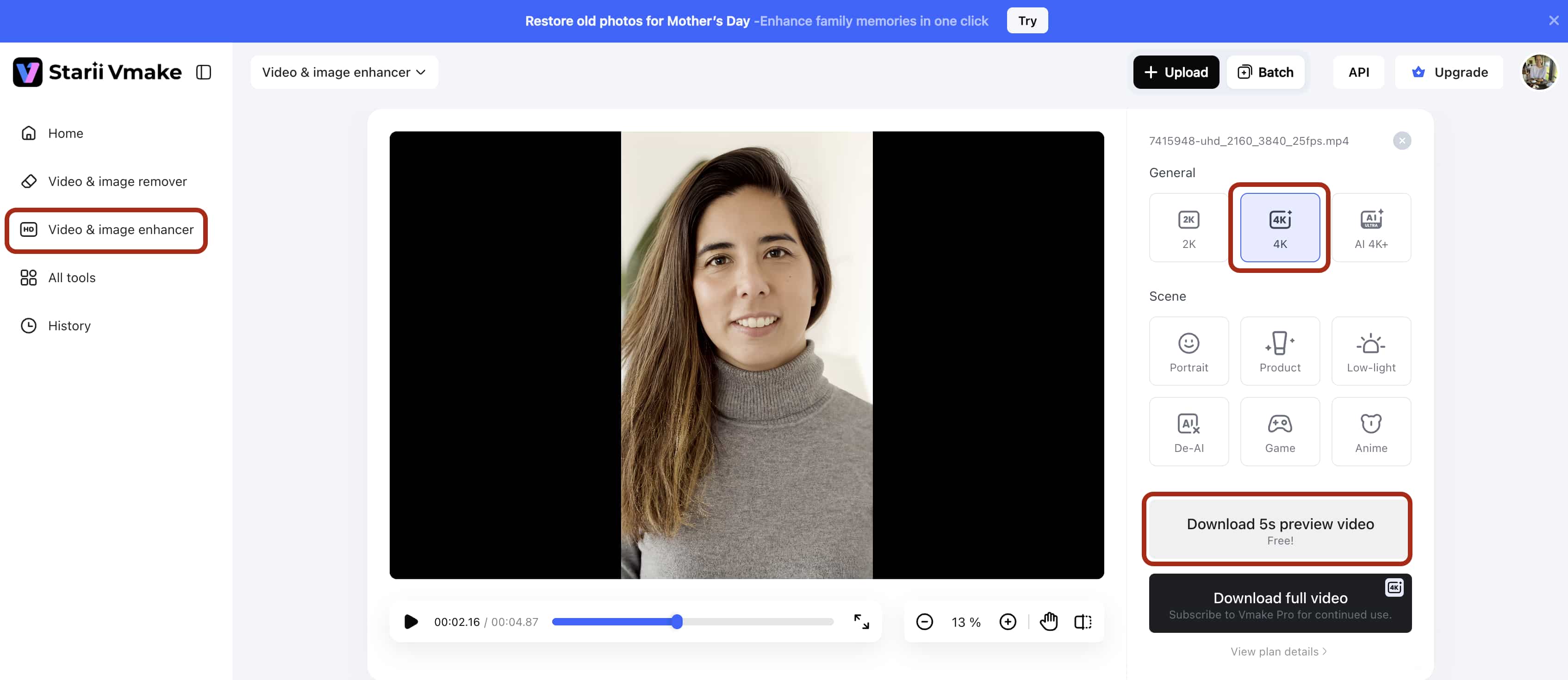Click the Starii Vmake logo
The height and width of the screenshot is (680, 1568).
[97, 72]
